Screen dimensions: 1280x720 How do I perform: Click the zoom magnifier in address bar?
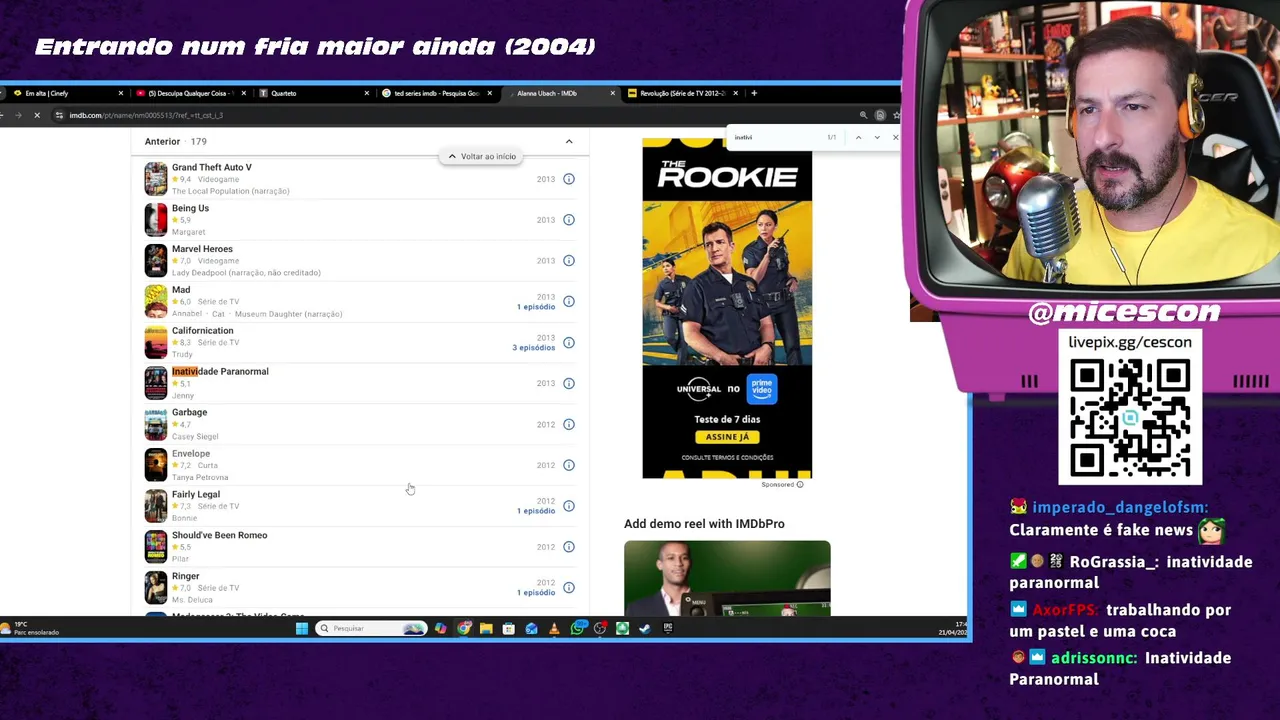[863, 115]
